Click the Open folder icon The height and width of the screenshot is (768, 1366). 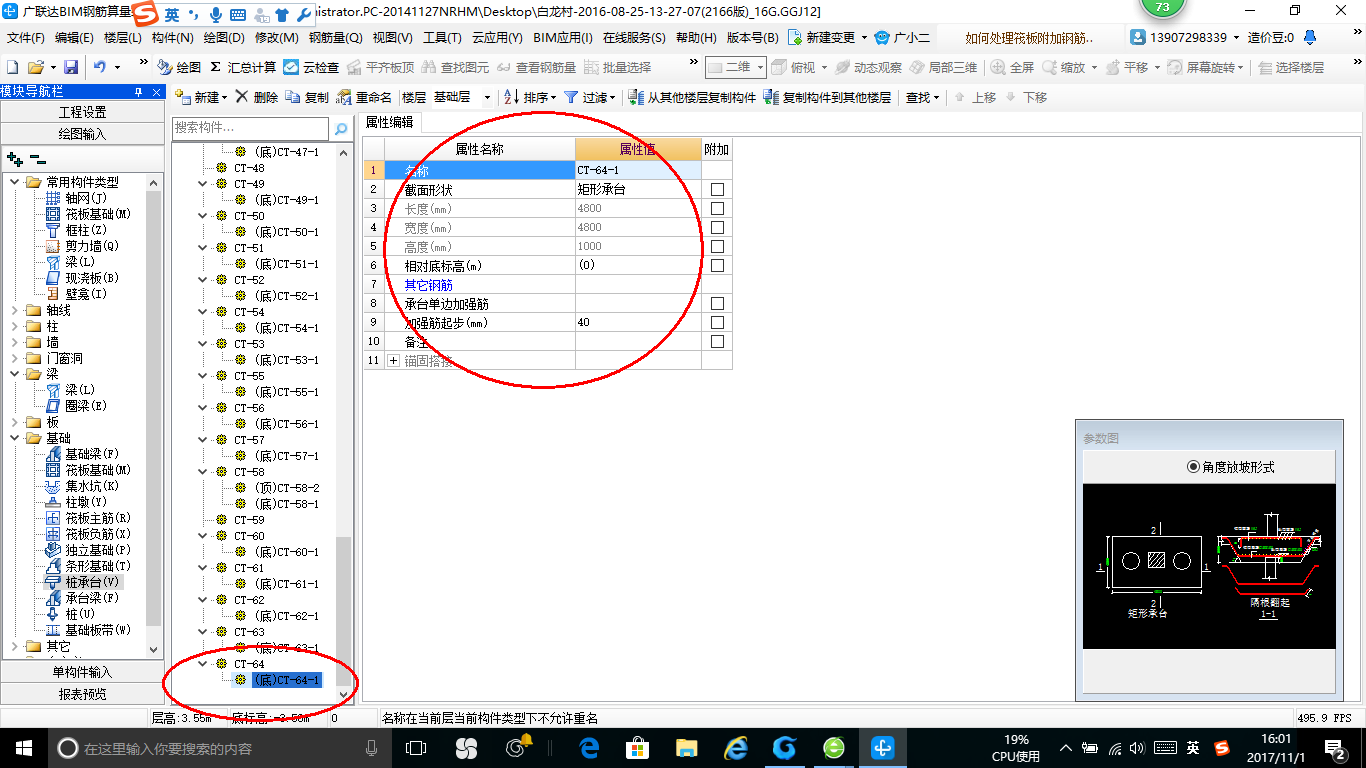[x=35, y=67]
